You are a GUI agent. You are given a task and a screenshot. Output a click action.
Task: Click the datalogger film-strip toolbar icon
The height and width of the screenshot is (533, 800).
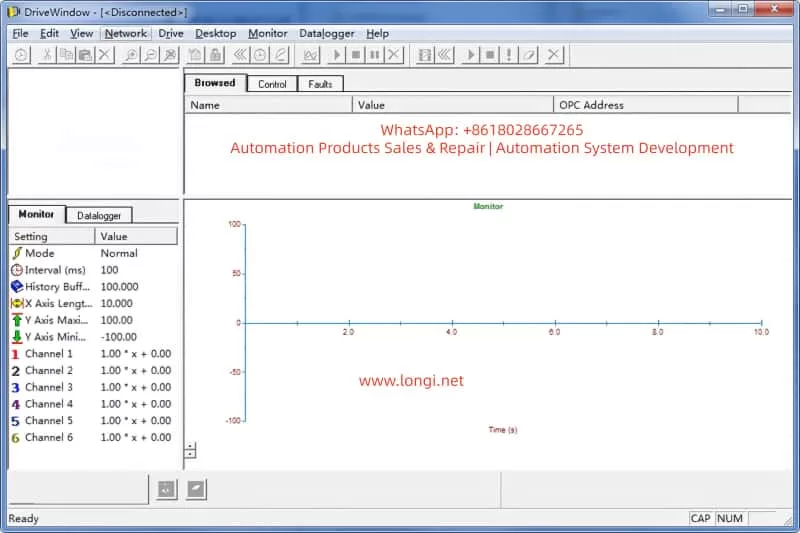click(424, 55)
